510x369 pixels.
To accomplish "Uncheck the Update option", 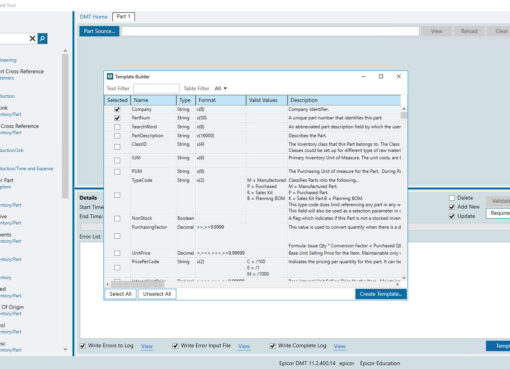I will [x=452, y=216].
